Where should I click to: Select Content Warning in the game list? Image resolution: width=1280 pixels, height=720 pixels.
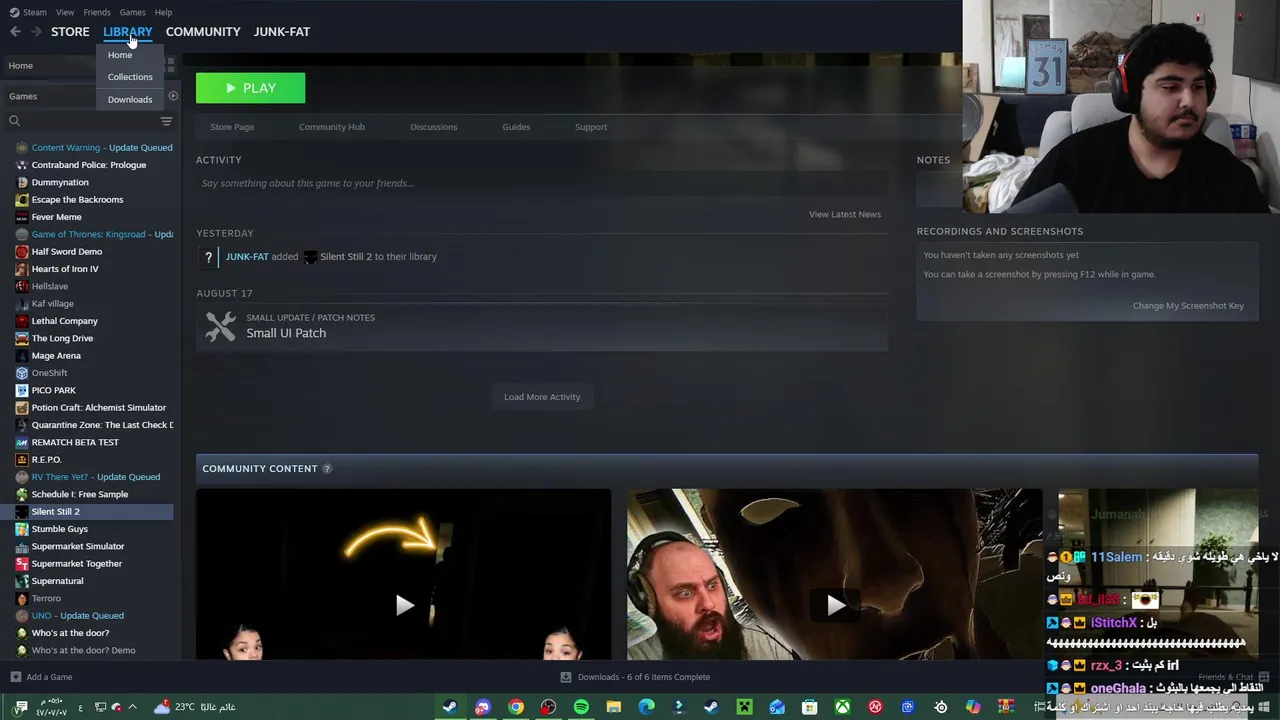(94, 148)
